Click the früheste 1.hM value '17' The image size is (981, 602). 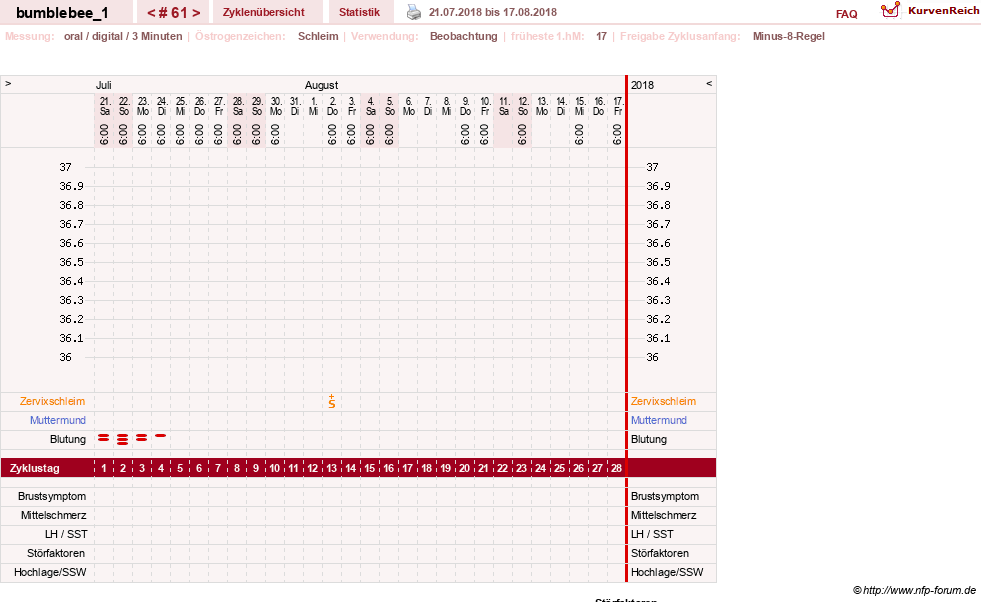point(601,36)
